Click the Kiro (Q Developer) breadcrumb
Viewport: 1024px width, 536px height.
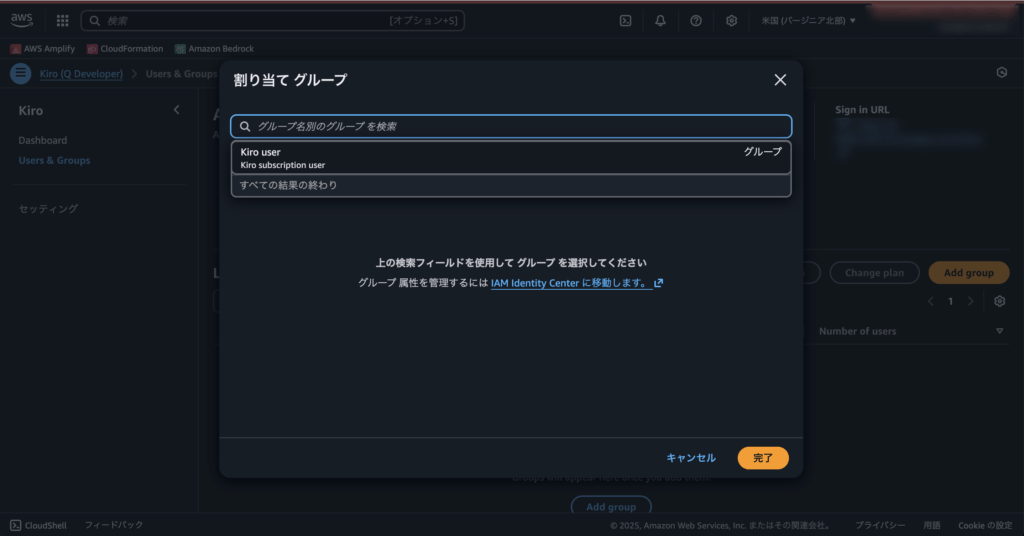click(80, 73)
